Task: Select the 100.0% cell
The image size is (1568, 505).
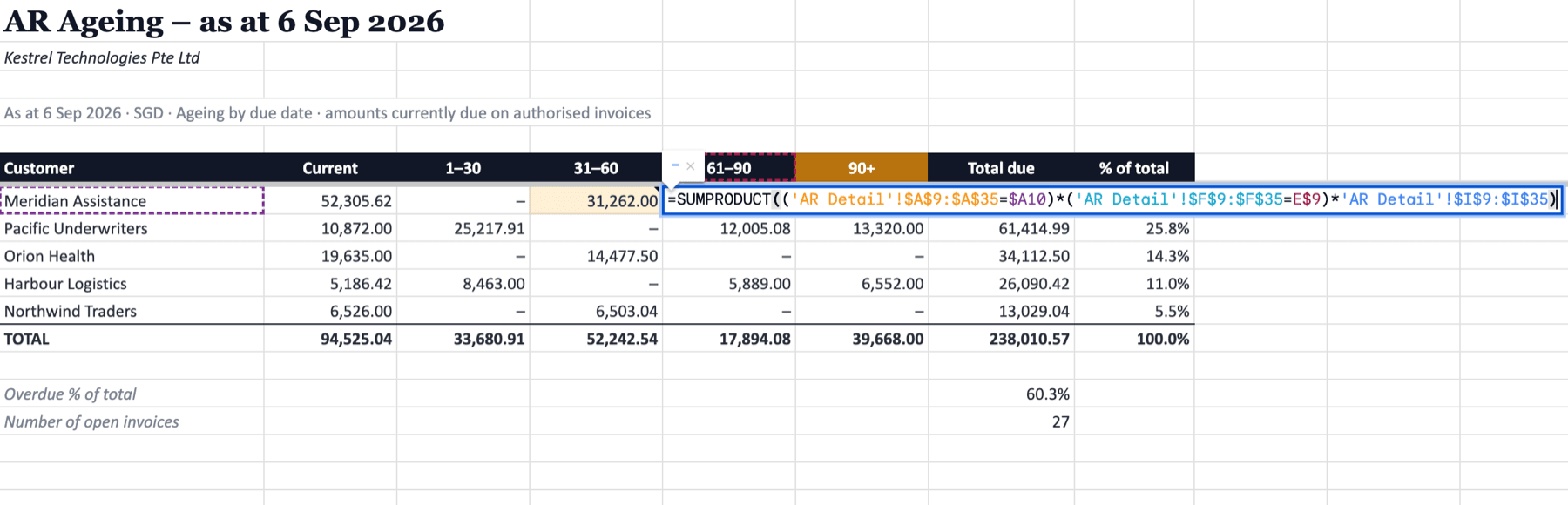Action: (x=1134, y=339)
